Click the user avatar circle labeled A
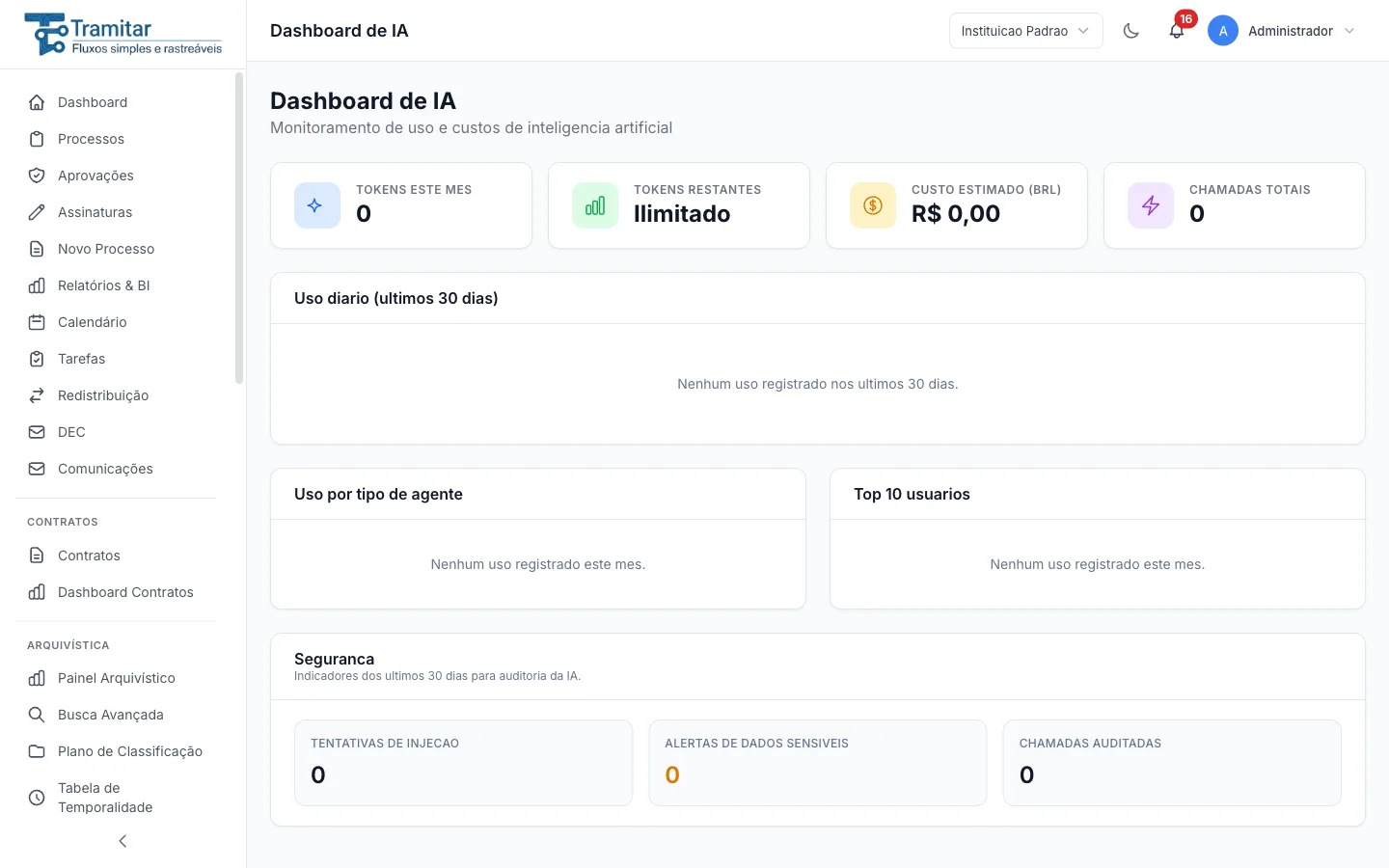1389x868 pixels. 1223,31
